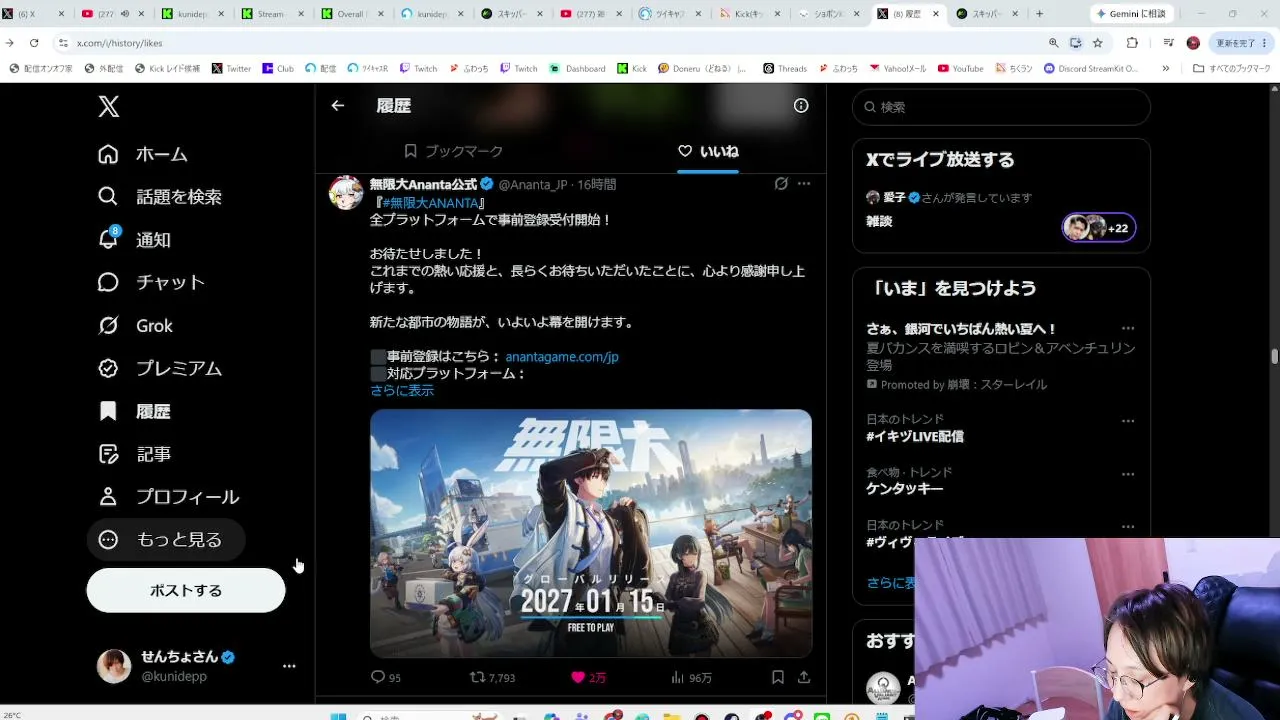Open the ケンタッキー trend
This screenshot has height=720, width=1280.
point(905,489)
